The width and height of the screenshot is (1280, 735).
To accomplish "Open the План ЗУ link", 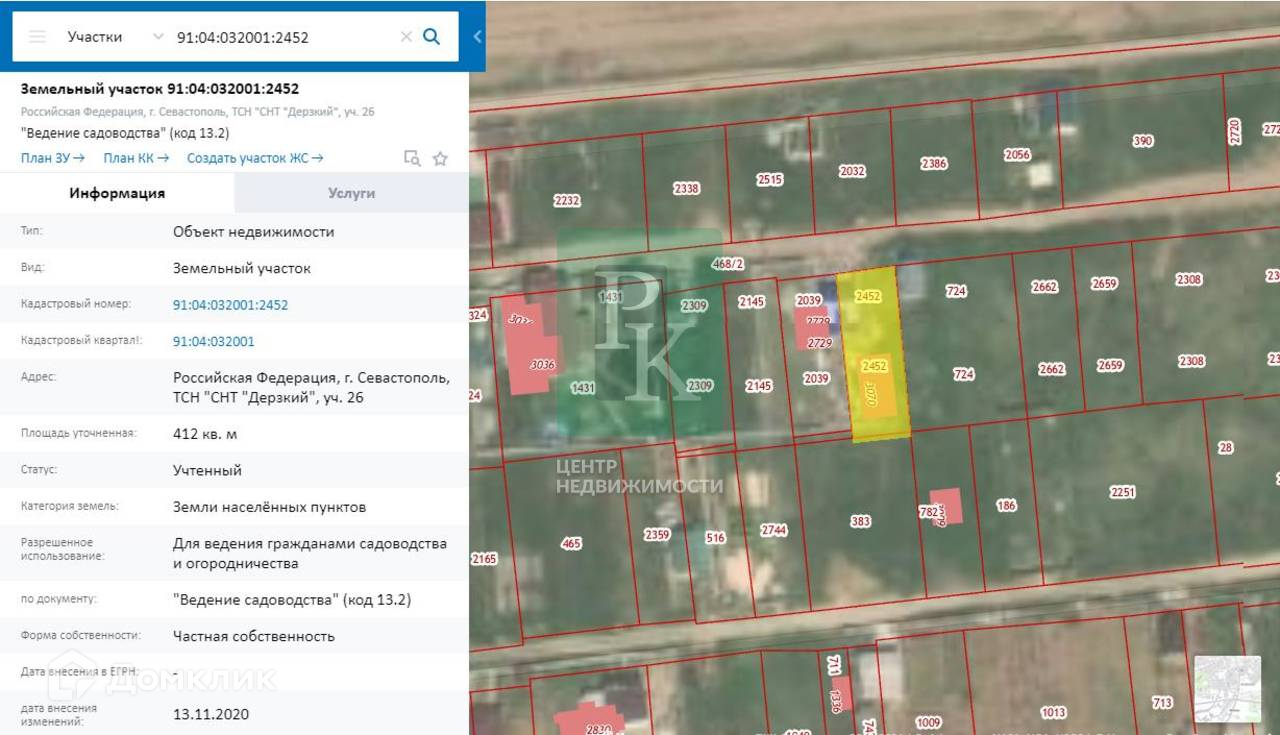I will coord(52,158).
